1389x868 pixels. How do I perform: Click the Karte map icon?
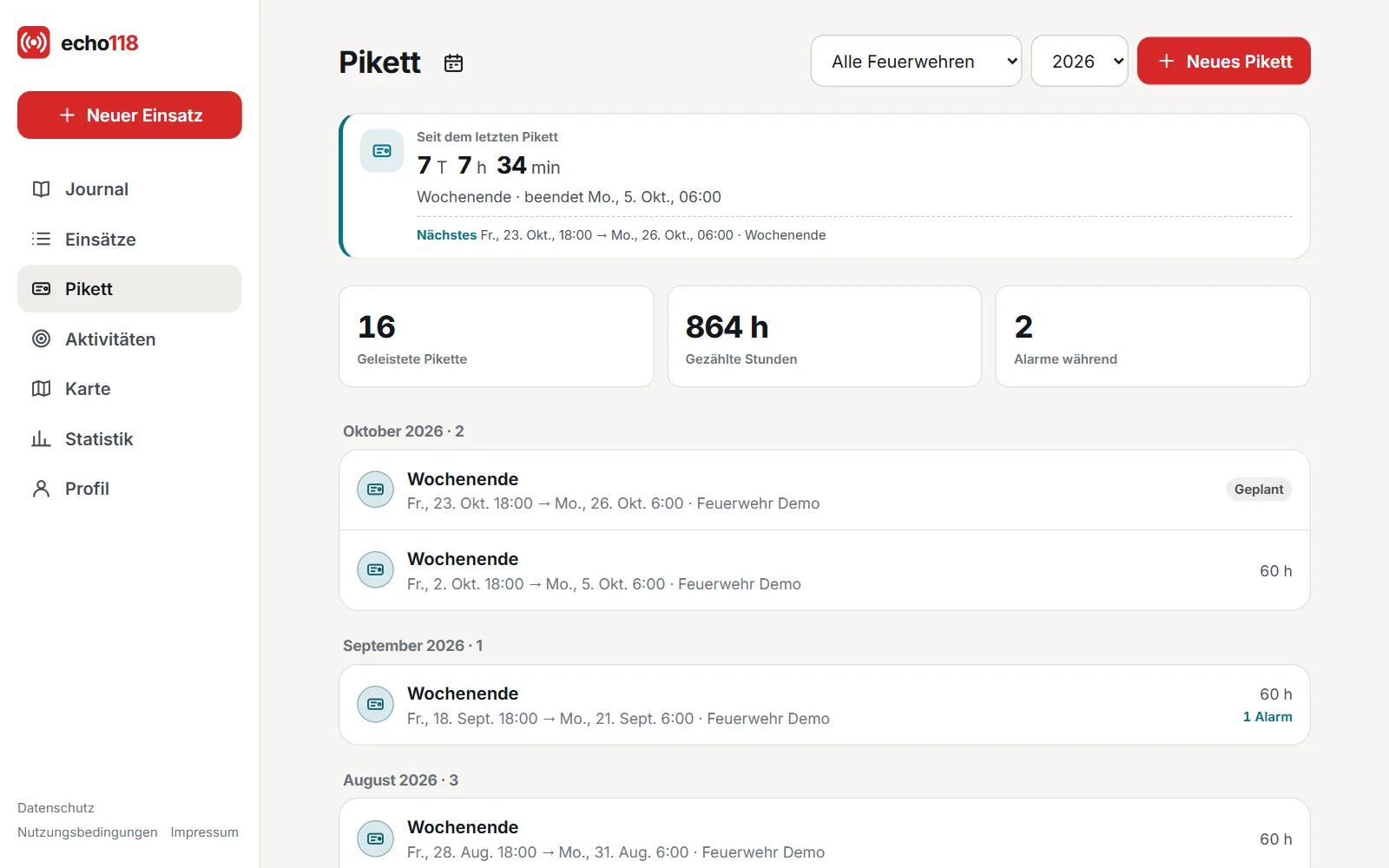tap(41, 389)
